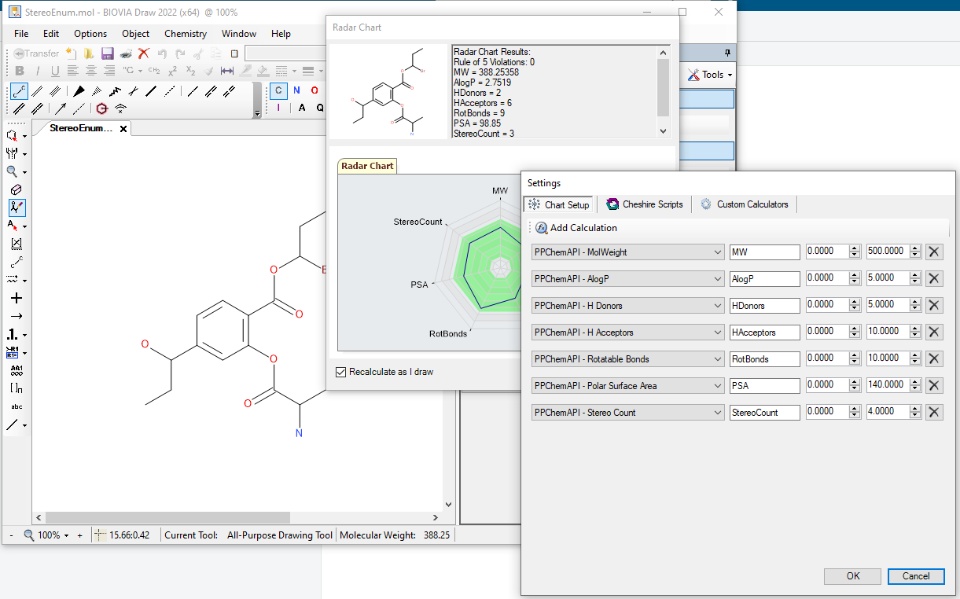Image resolution: width=960 pixels, height=599 pixels.
Task: Click the canvas horizontal scrollbar thumb
Action: point(168,518)
